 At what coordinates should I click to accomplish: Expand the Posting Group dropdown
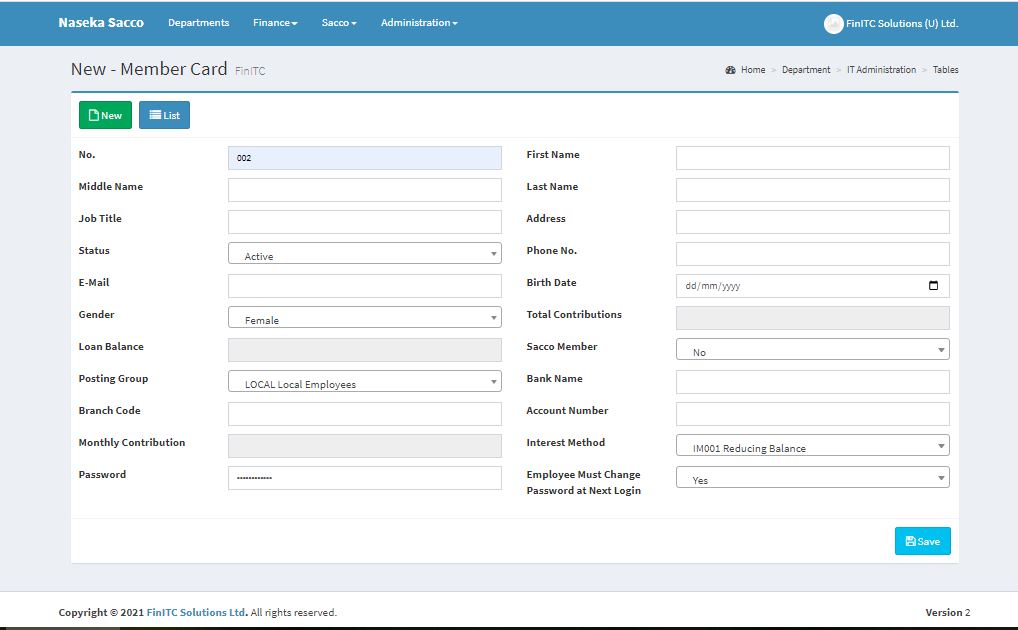tap(364, 382)
